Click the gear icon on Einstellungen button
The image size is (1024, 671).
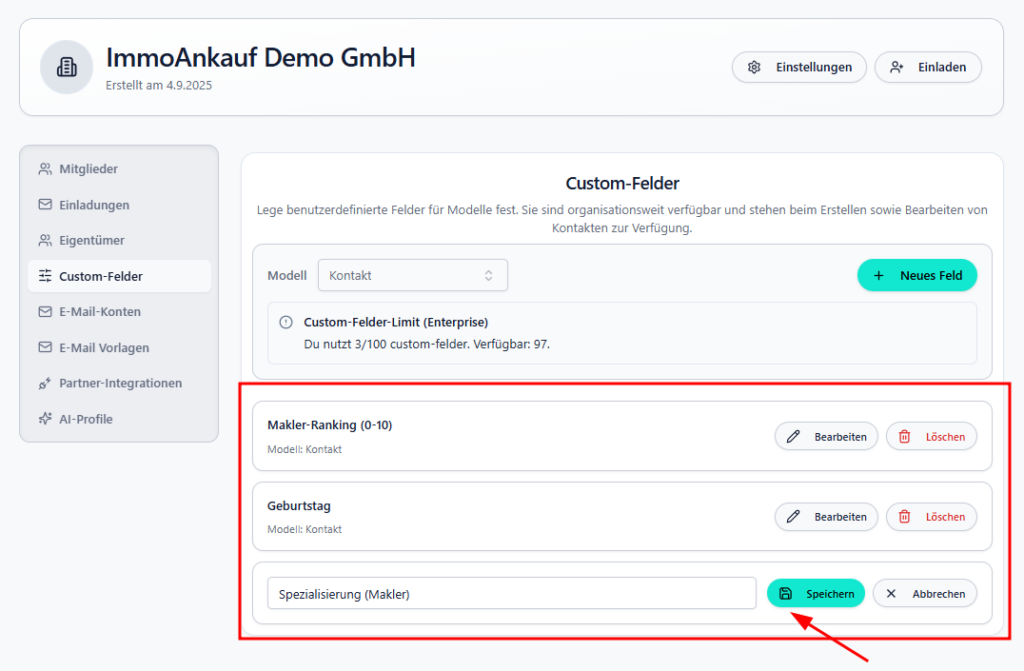754,67
